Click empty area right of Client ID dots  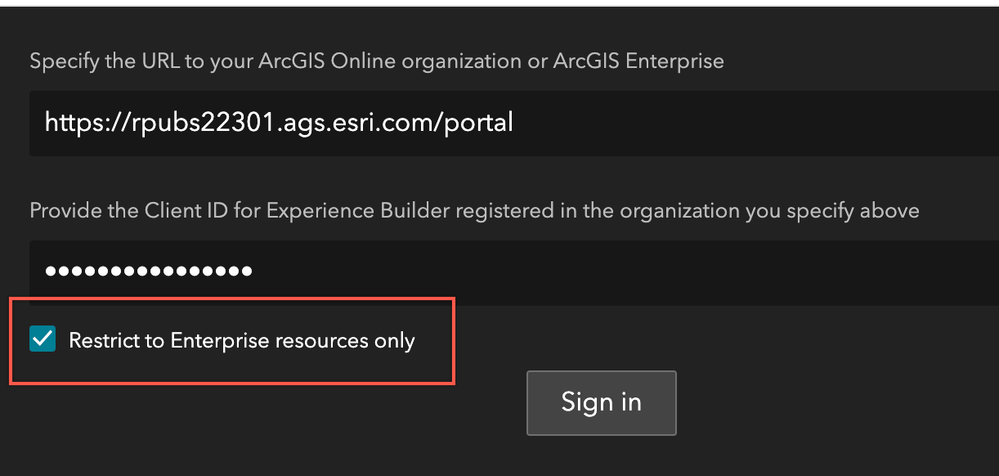point(620,271)
